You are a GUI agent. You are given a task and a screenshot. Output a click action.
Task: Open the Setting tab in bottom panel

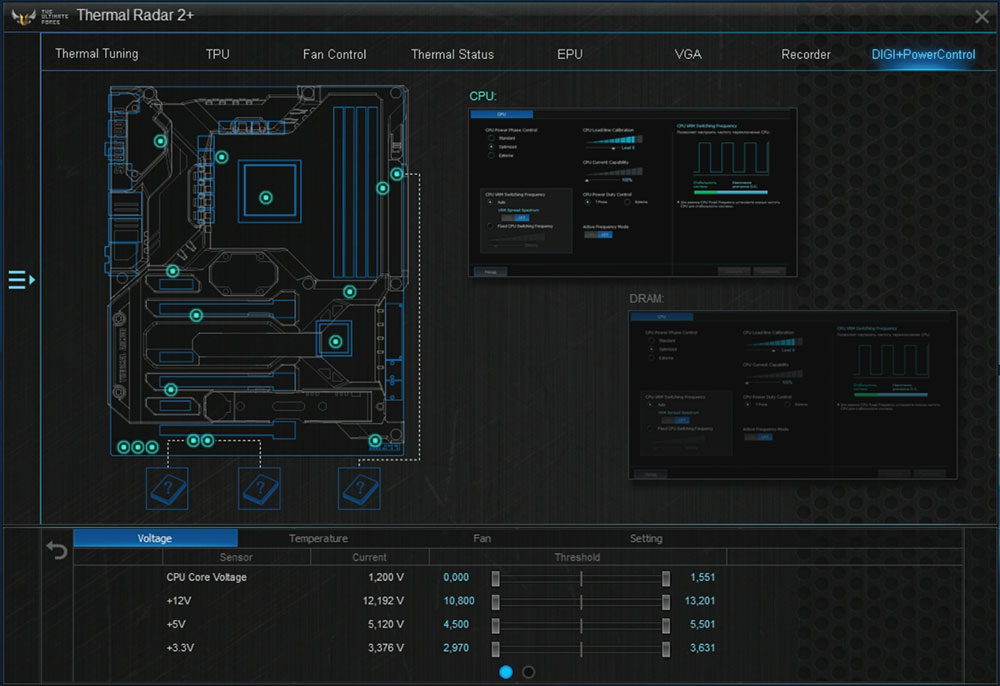click(646, 538)
